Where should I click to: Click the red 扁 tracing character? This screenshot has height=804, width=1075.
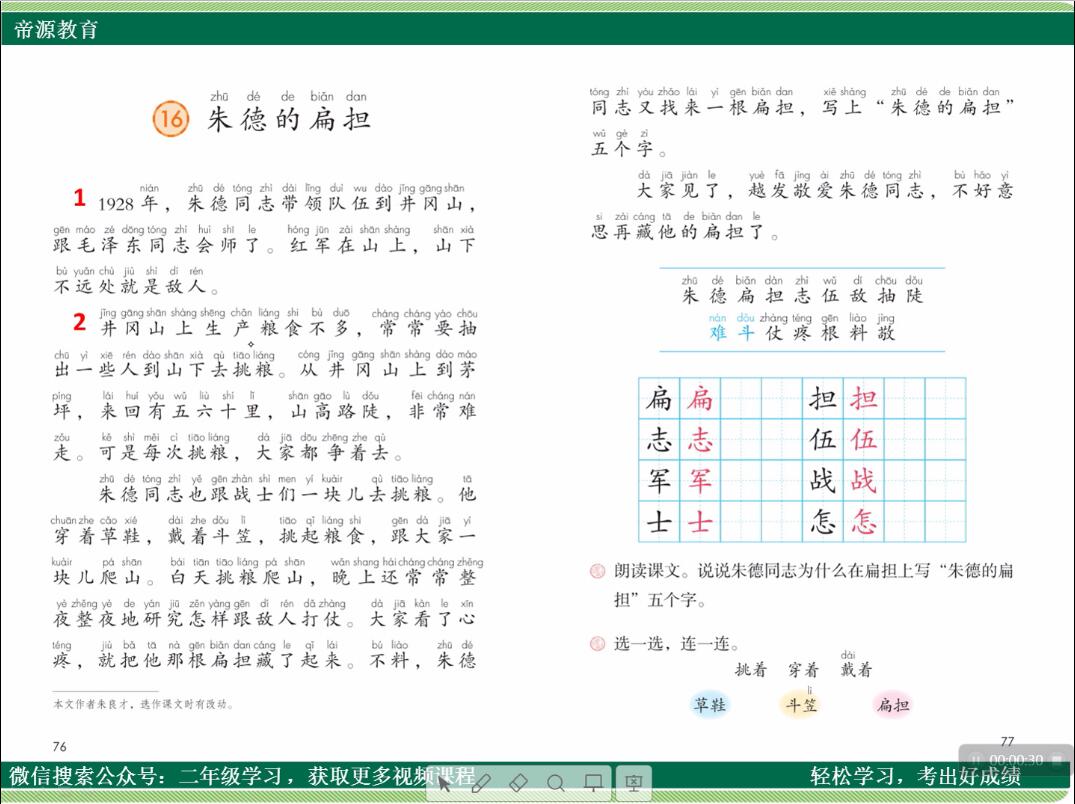(x=700, y=398)
